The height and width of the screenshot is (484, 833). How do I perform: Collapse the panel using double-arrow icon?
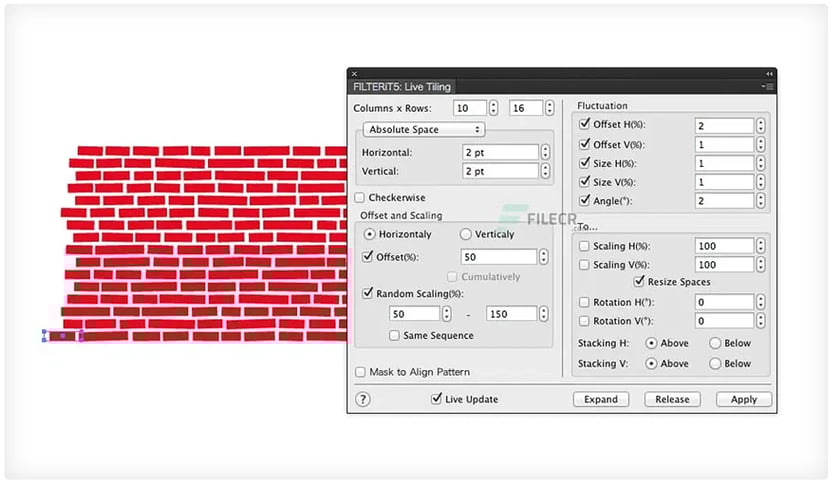click(769, 74)
